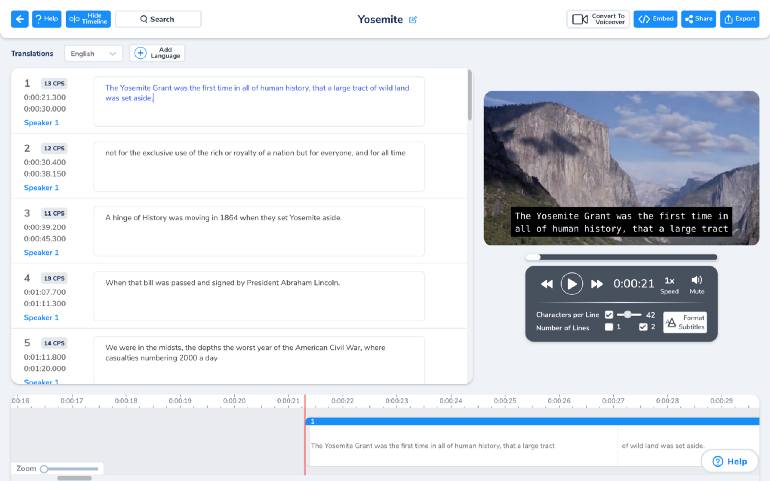This screenshot has height=481, width=770.
Task: Click the Export button
Action: click(x=740, y=19)
